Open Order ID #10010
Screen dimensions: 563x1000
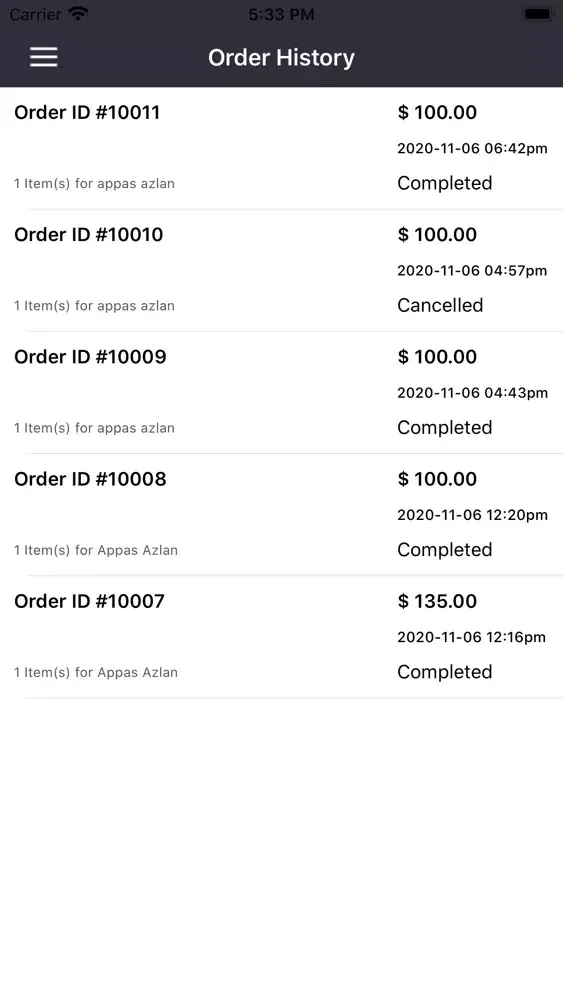coord(281,270)
